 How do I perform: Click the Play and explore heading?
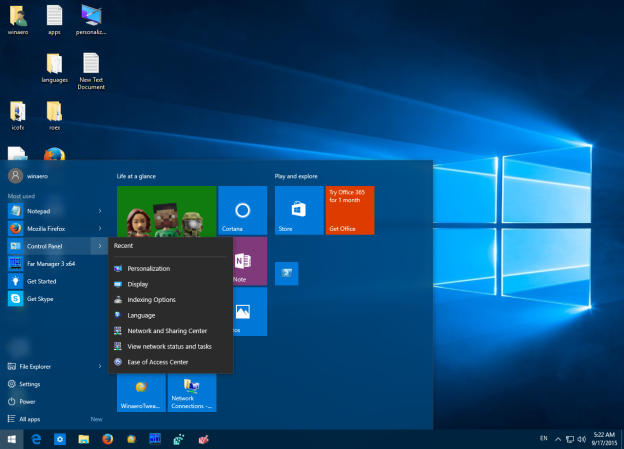coord(296,176)
